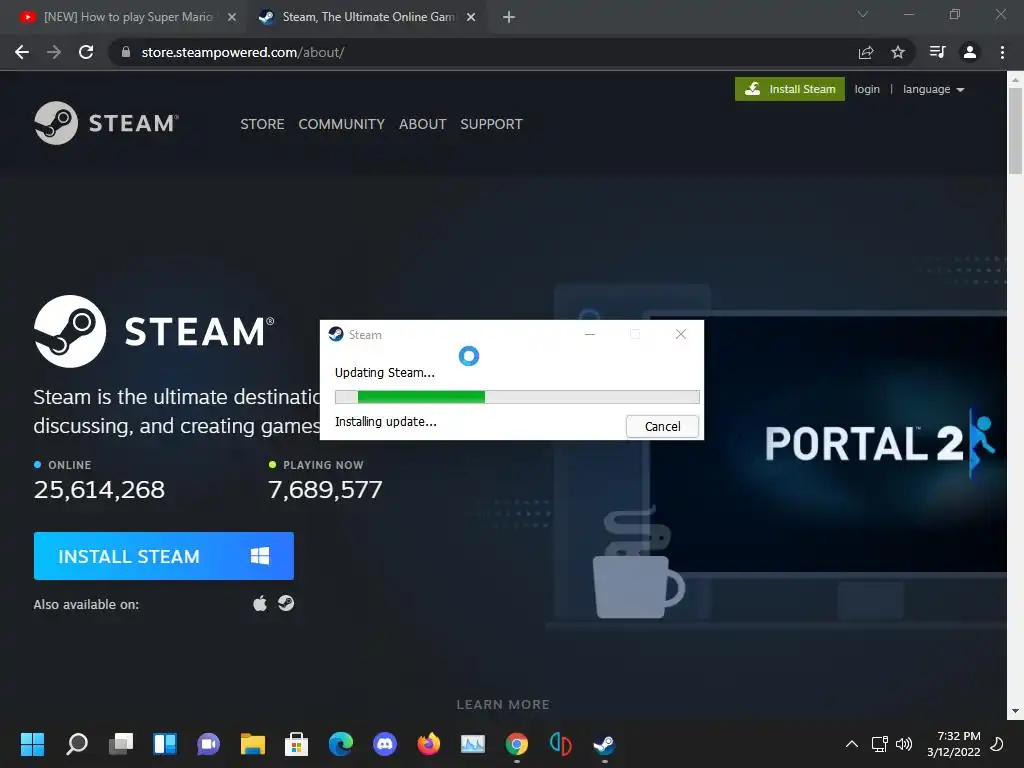
Task: Open the language dropdown
Action: pos(933,89)
